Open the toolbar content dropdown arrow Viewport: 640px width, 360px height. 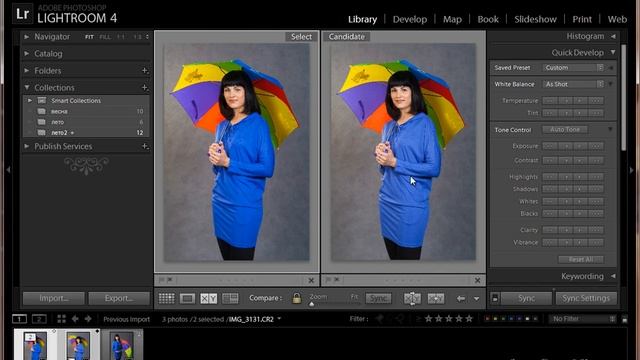[x=476, y=299]
